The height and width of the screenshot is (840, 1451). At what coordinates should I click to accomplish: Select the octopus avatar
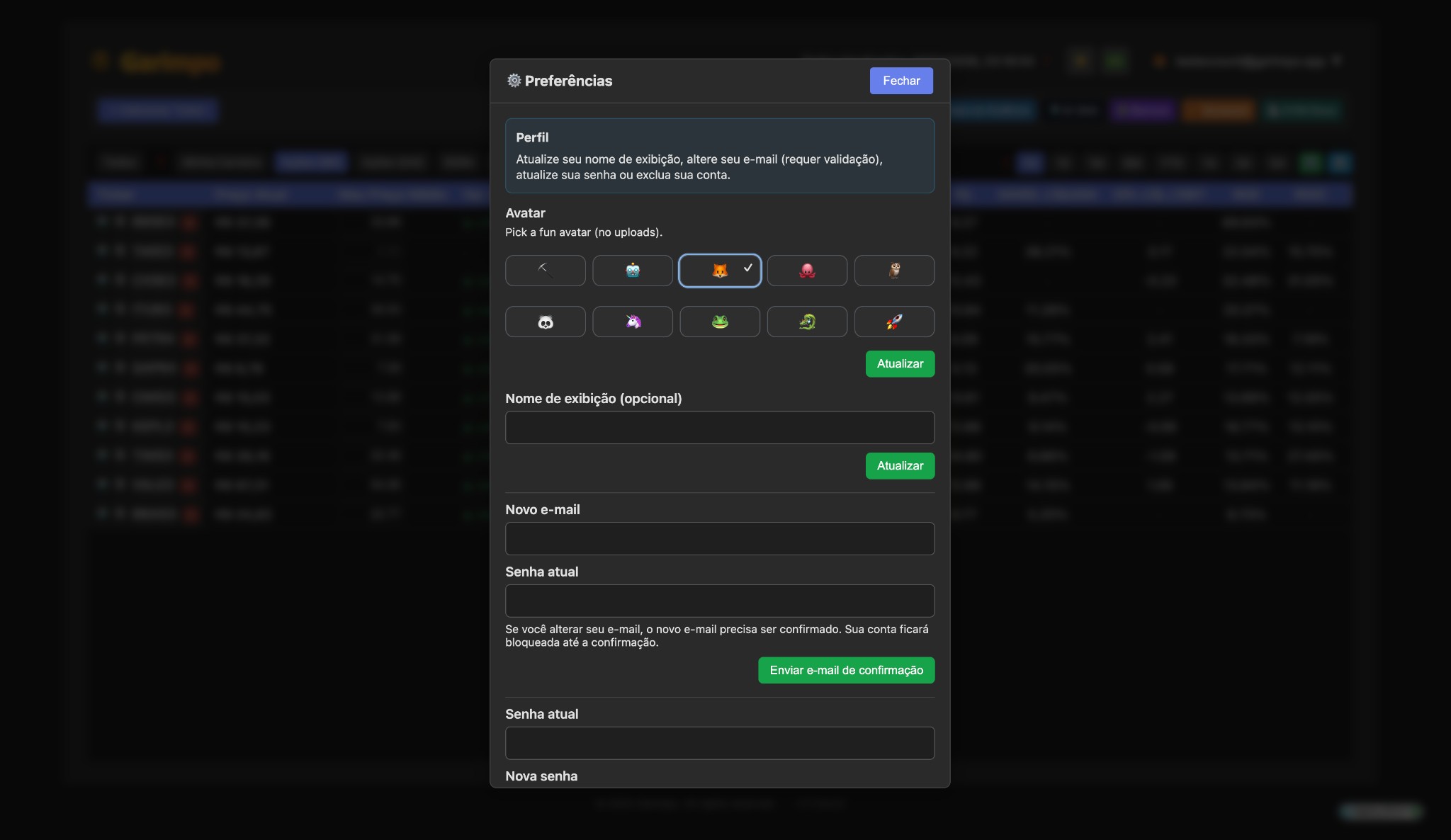(x=807, y=270)
